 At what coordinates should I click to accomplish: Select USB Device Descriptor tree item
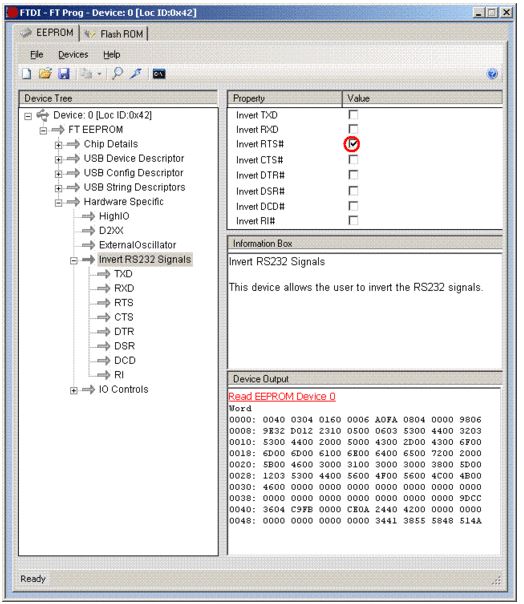(x=134, y=158)
